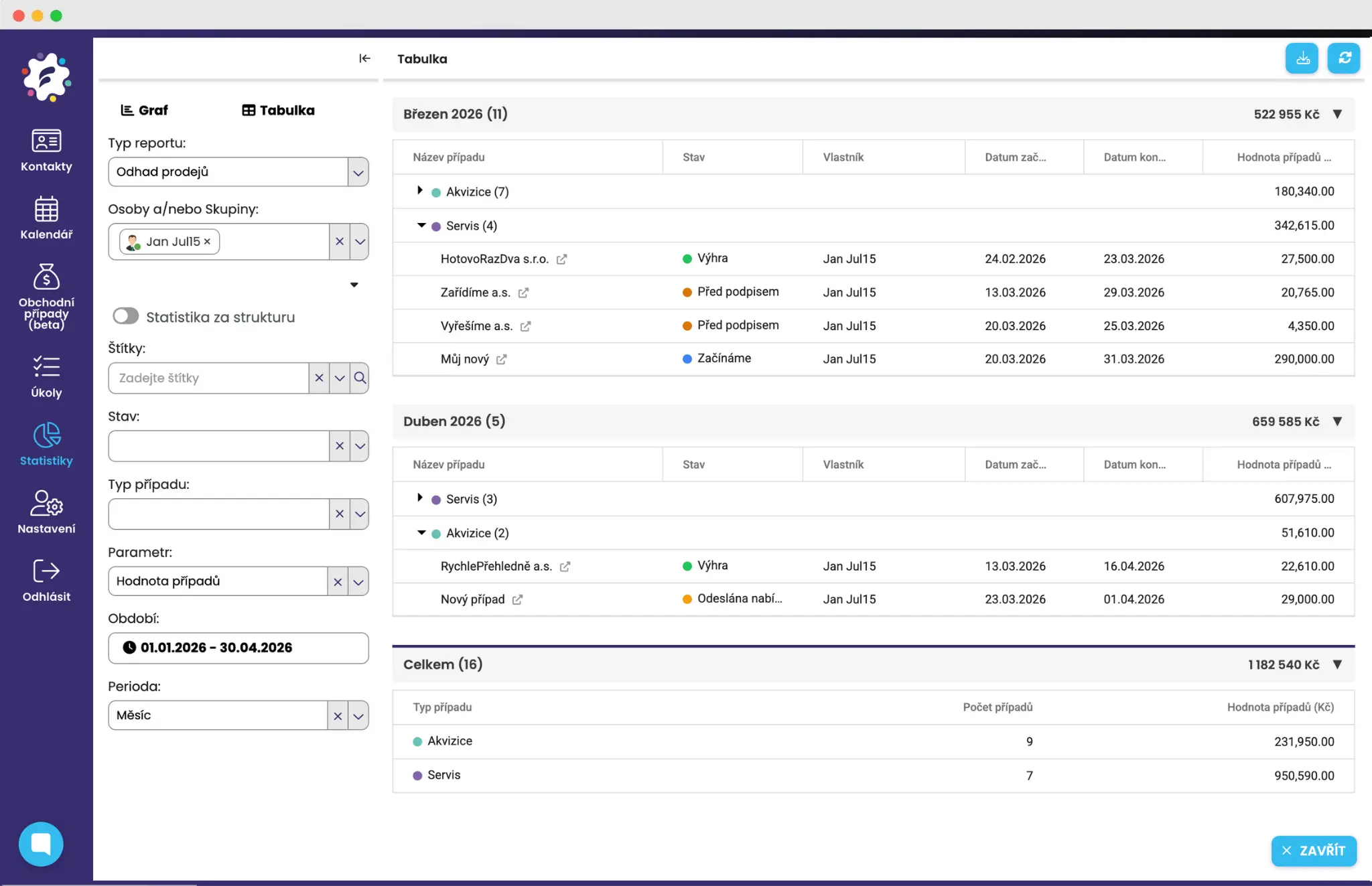Open the chat support bubble
1372x886 pixels.
click(x=41, y=844)
